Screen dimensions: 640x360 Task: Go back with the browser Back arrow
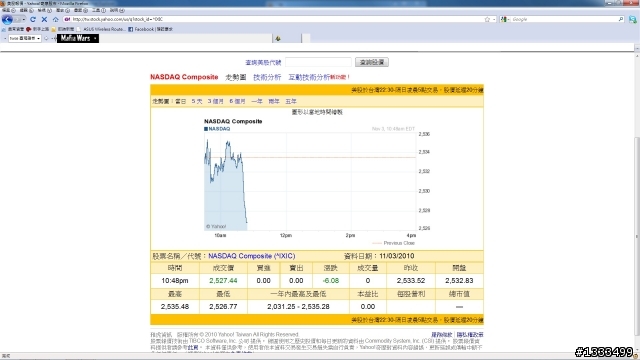7,19
